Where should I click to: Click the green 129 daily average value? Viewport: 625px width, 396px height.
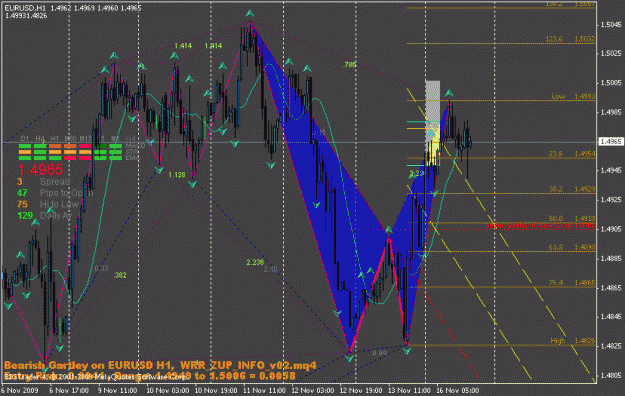pyautogui.click(x=25, y=215)
